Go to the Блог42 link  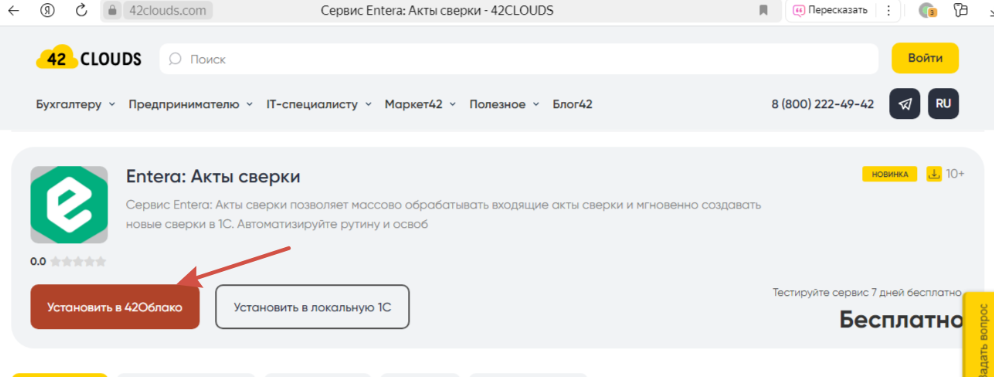pyautogui.click(x=572, y=105)
